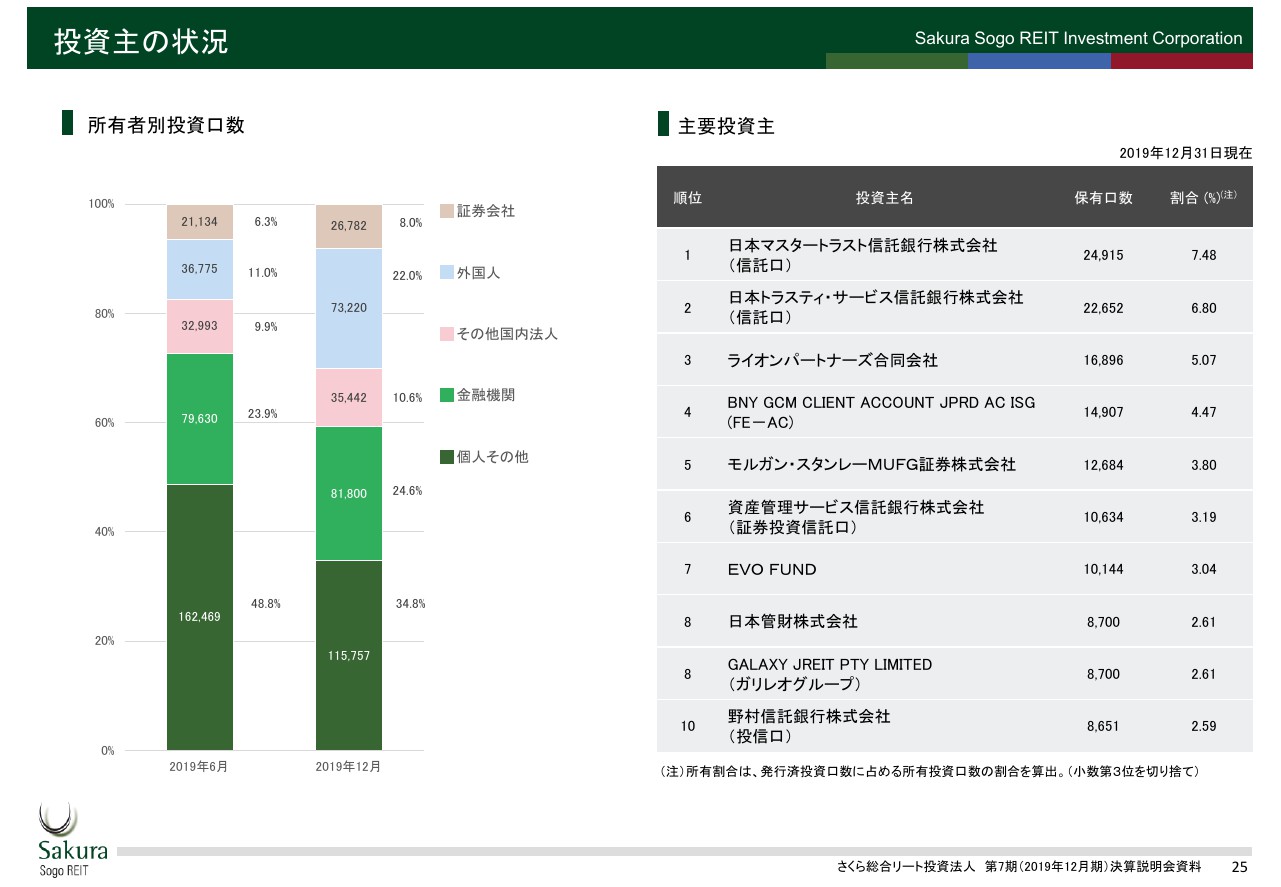
Task: Click the 証券会社 legend color swatch
Action: tap(447, 211)
